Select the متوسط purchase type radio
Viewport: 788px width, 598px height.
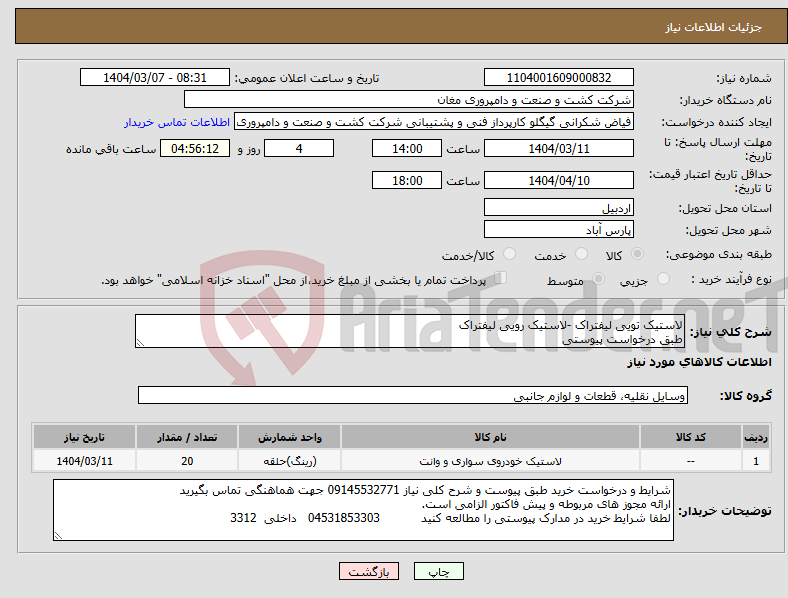598,279
